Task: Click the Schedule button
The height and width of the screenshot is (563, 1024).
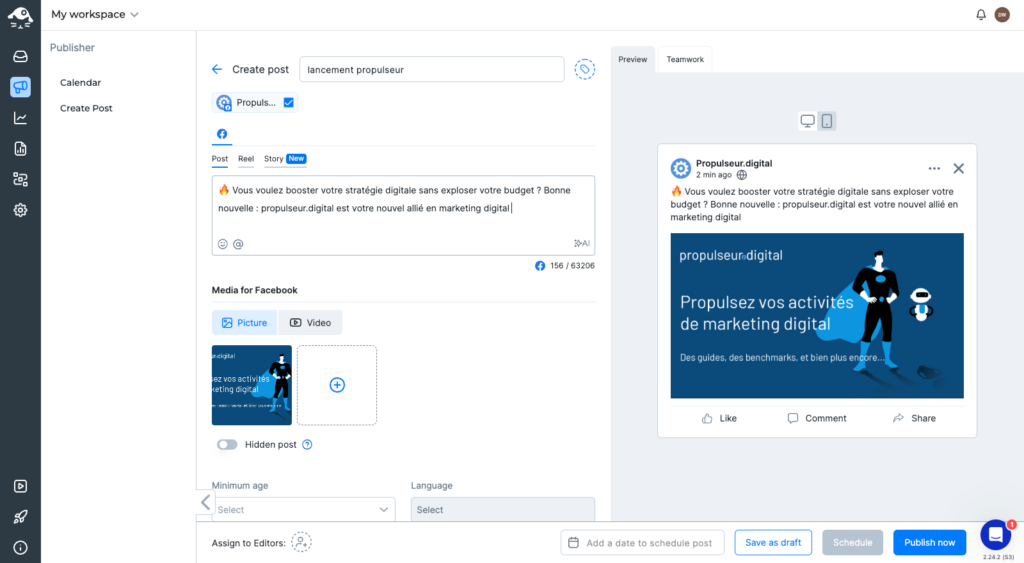Action: pos(853,543)
